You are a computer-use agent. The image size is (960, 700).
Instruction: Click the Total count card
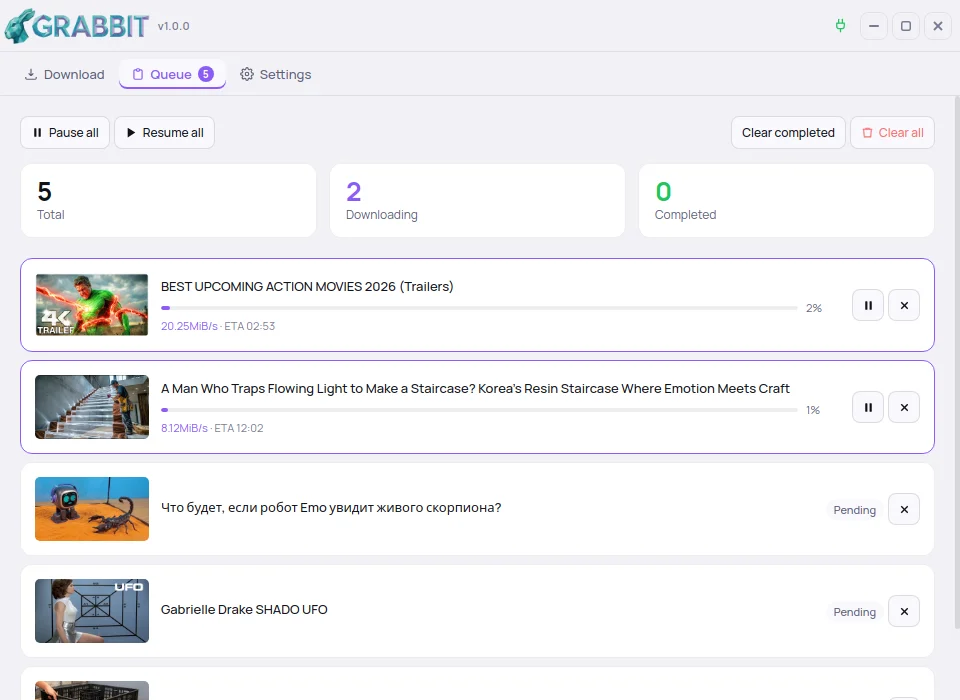(x=168, y=200)
